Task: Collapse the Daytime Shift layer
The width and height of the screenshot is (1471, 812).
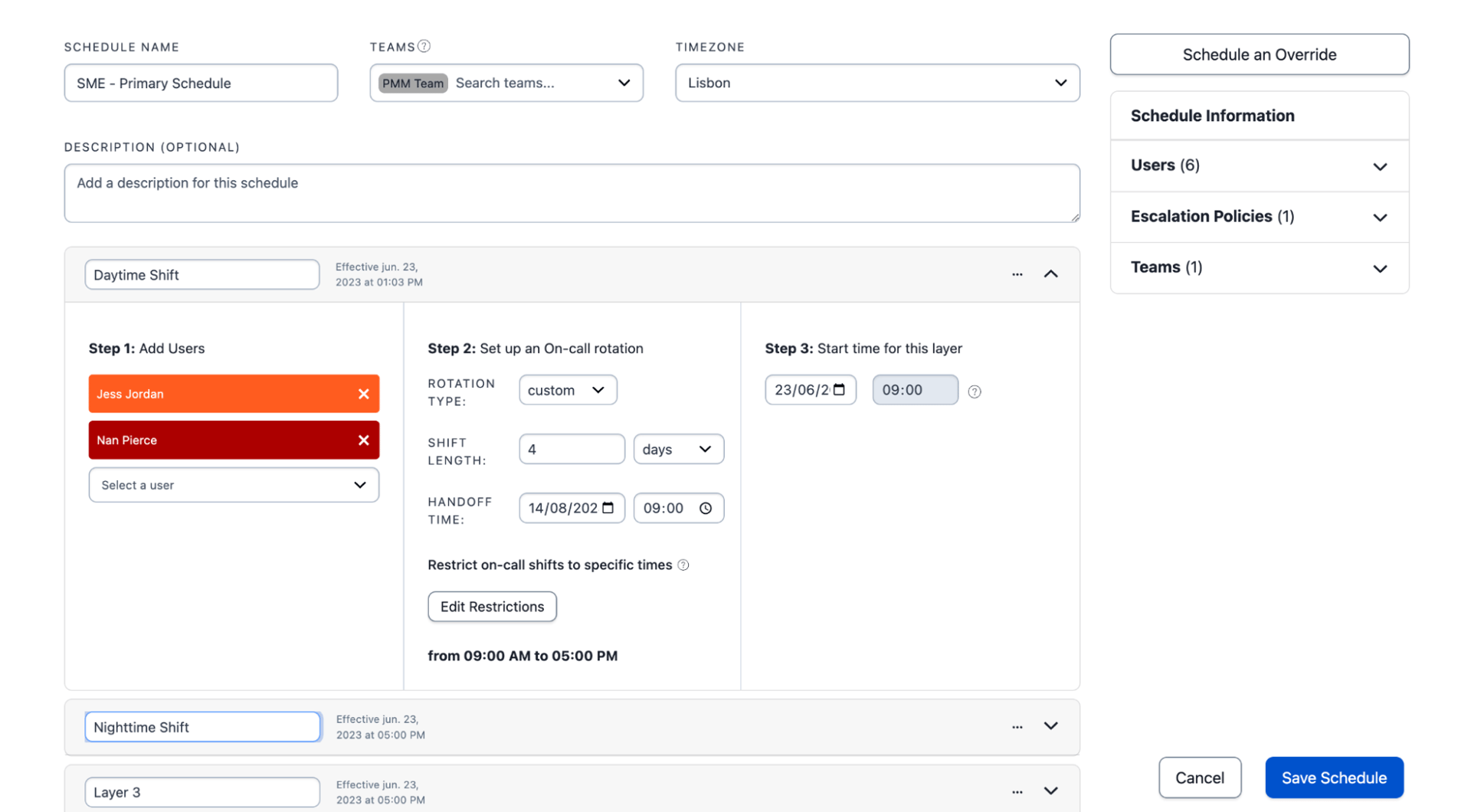Action: [x=1050, y=273]
